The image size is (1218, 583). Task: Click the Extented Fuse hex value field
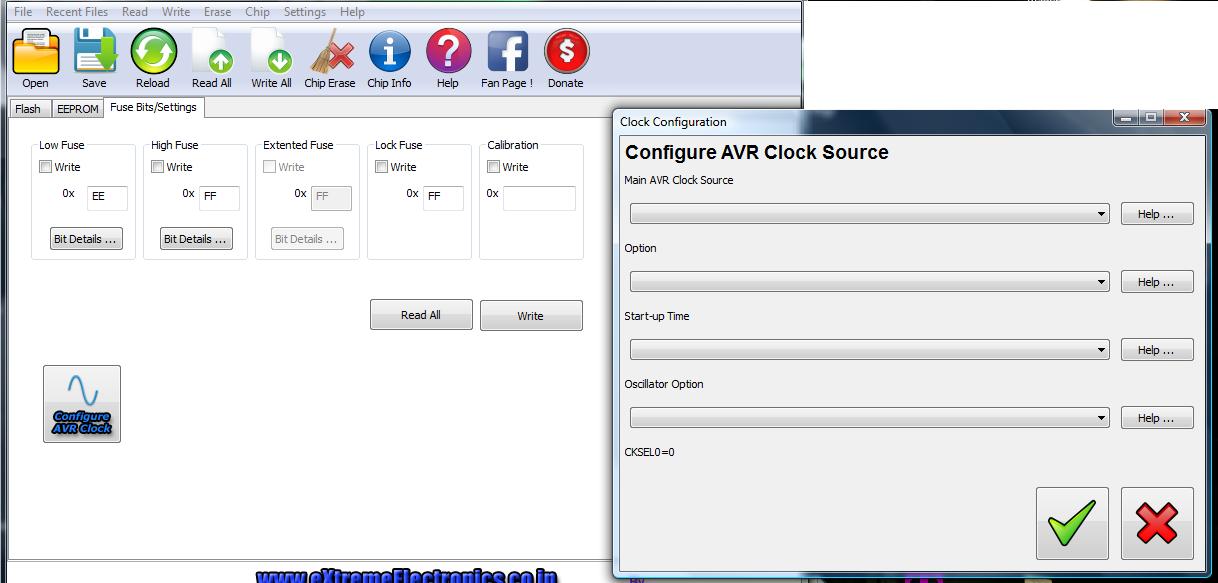pyautogui.click(x=332, y=198)
